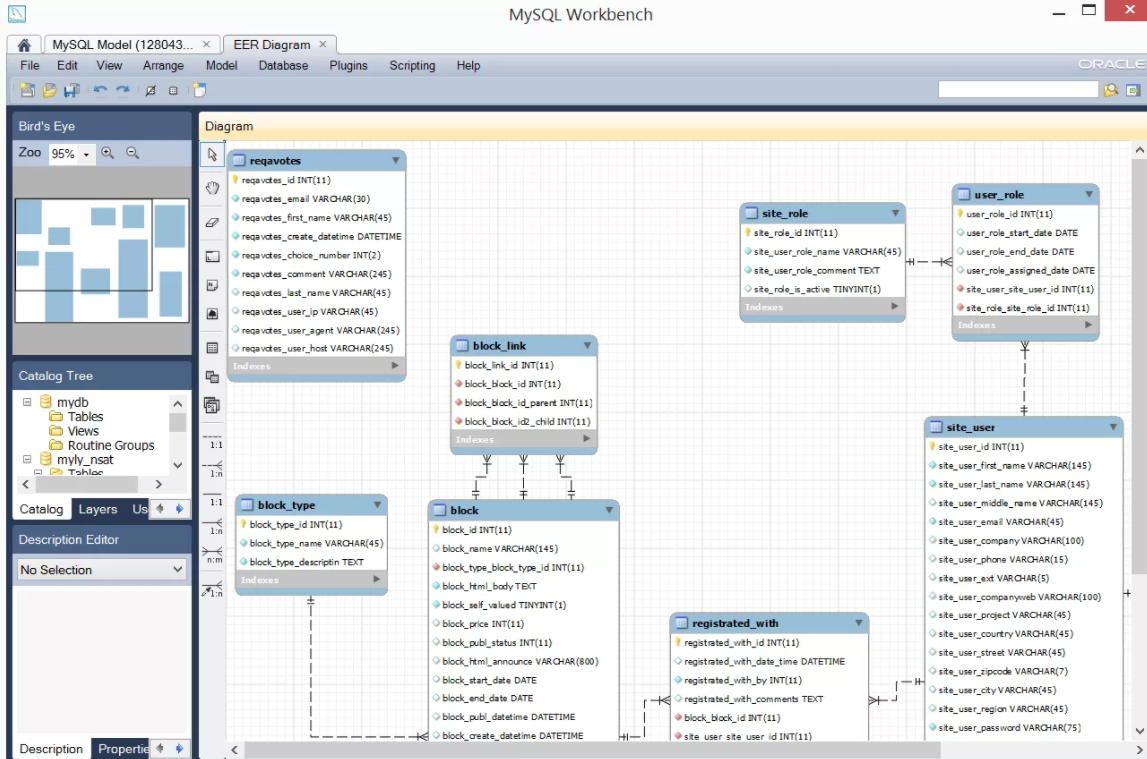Viewport: 1147px width, 759px height.
Task: Select Tables folder under mydb
Action: point(77,416)
